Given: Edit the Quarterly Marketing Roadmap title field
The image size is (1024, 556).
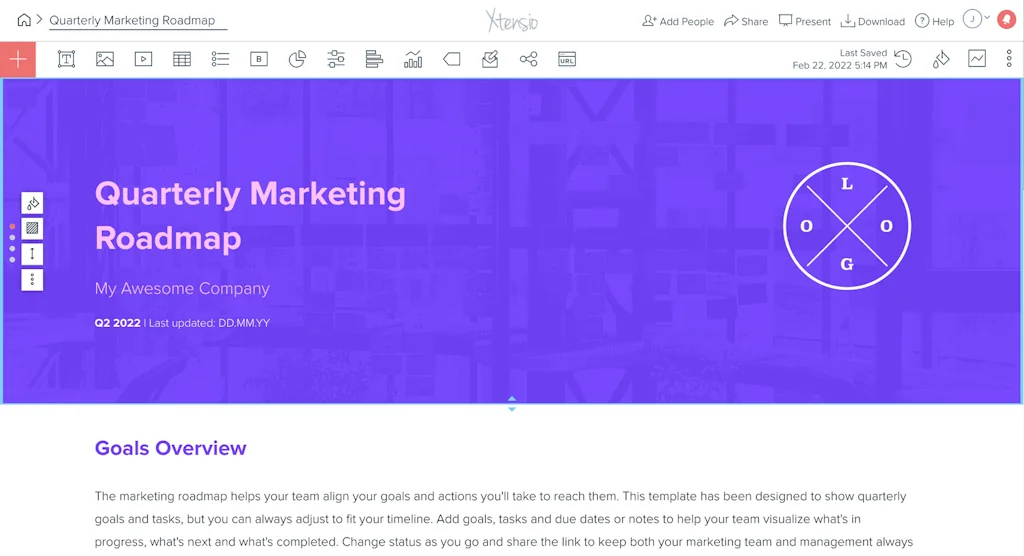Looking at the screenshot, I should coord(138,20).
